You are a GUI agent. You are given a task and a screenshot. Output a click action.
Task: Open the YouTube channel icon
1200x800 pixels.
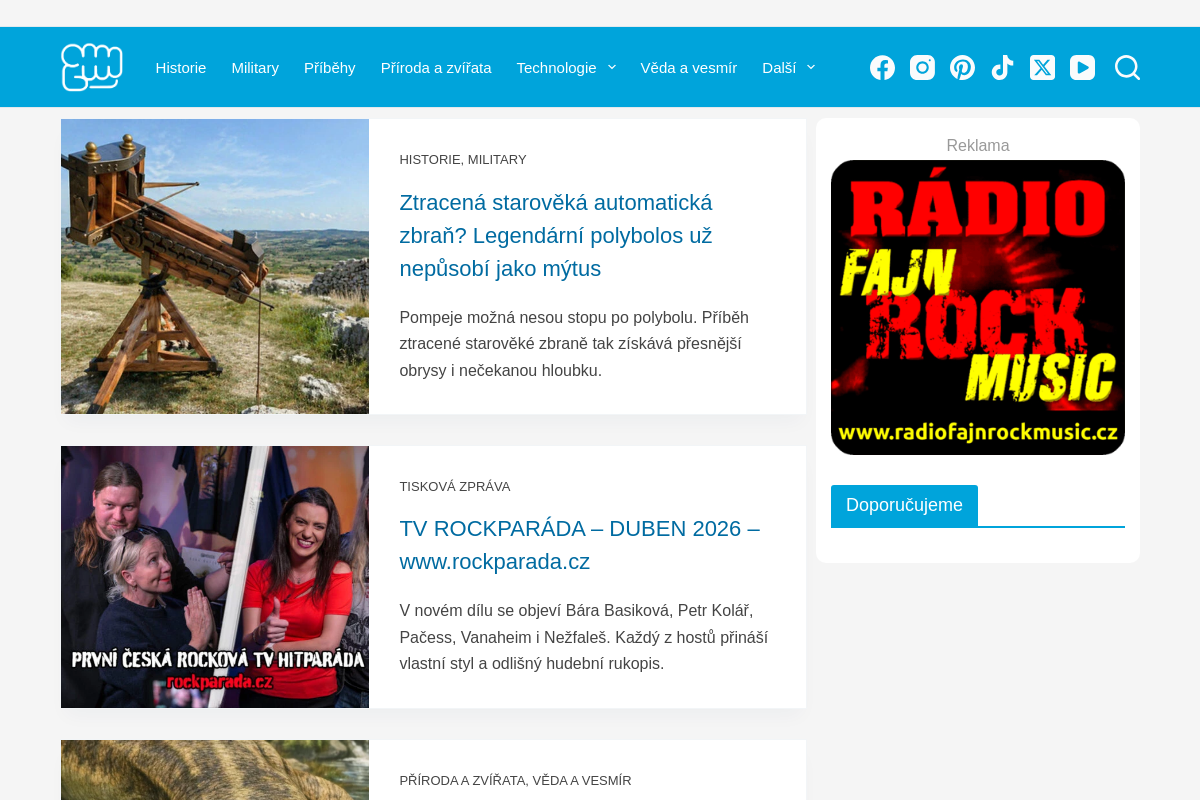point(1082,67)
